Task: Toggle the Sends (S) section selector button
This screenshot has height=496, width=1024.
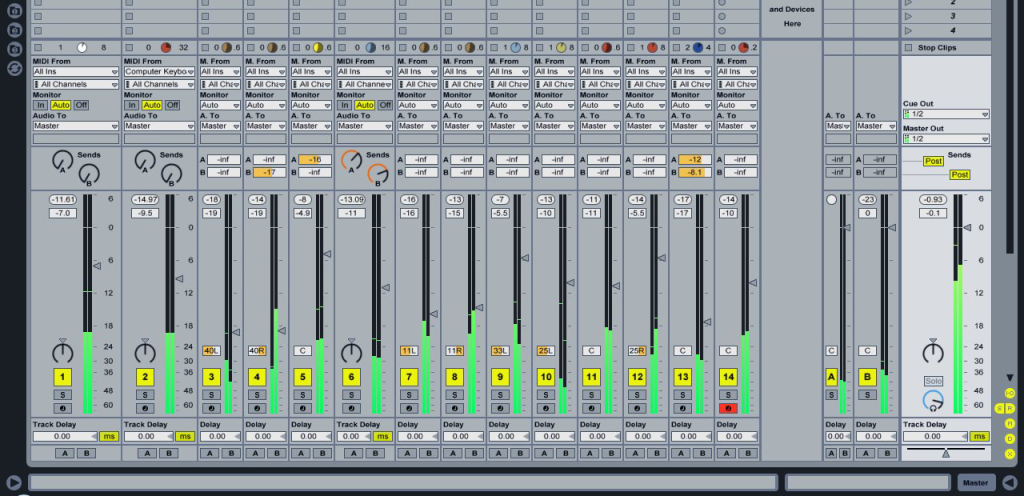Action: click(999, 409)
